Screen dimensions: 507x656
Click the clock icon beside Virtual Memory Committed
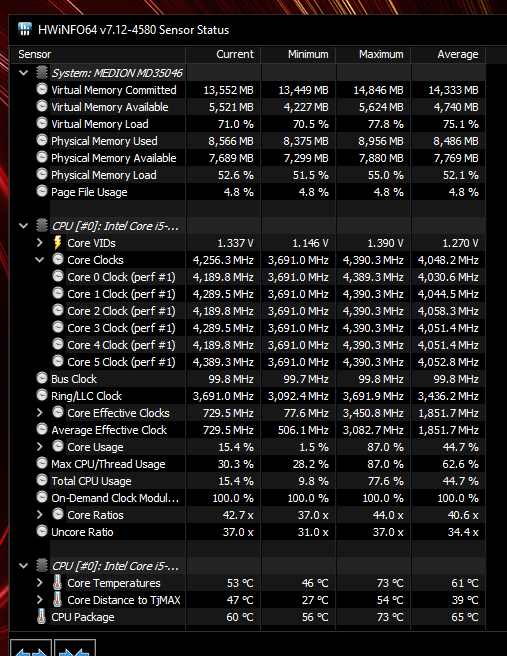pyautogui.click(x=42, y=89)
